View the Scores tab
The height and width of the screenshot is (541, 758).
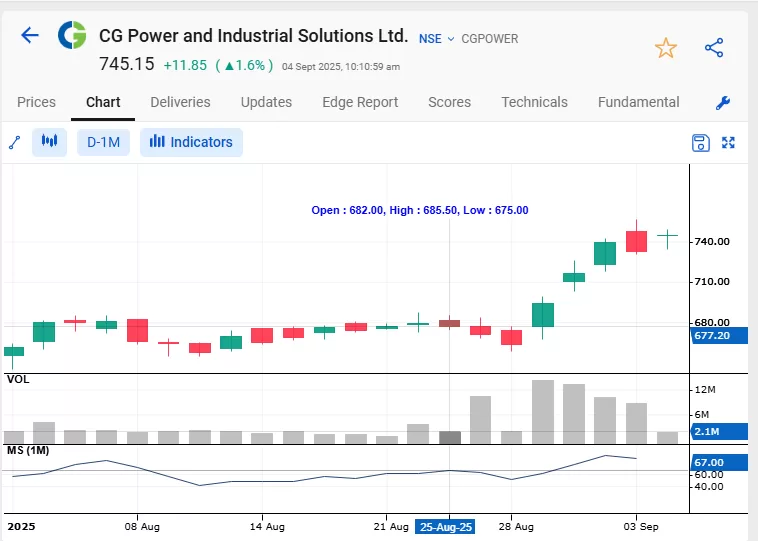(450, 102)
